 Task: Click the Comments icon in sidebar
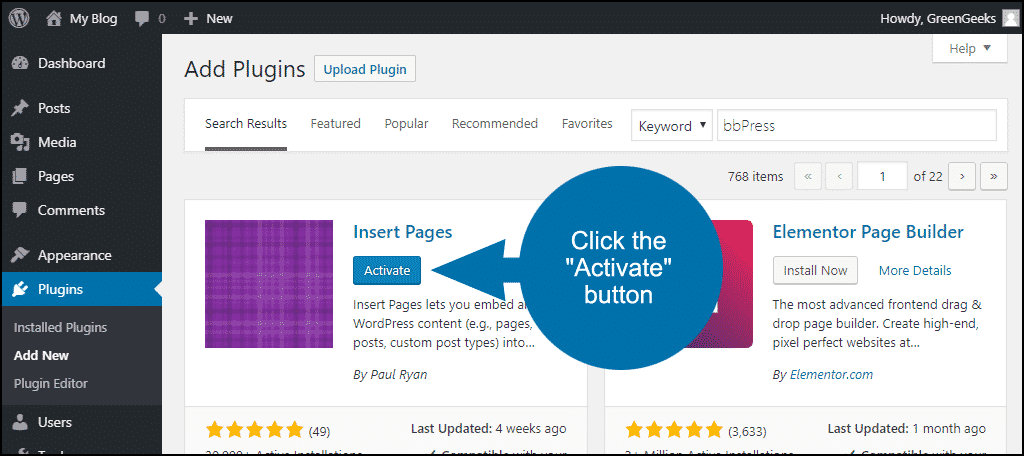20,210
